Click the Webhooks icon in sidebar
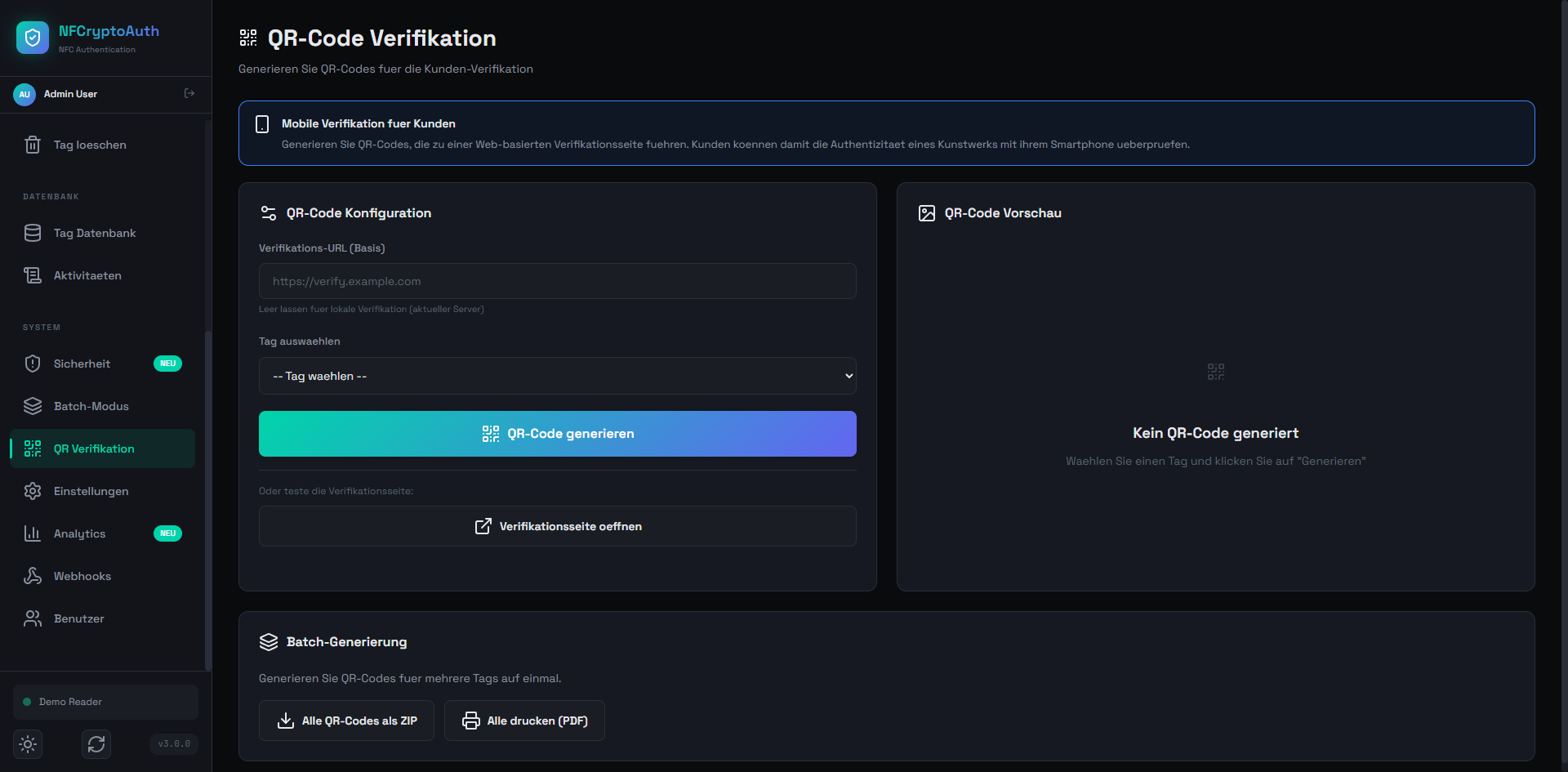The image size is (1568, 772). [33, 577]
